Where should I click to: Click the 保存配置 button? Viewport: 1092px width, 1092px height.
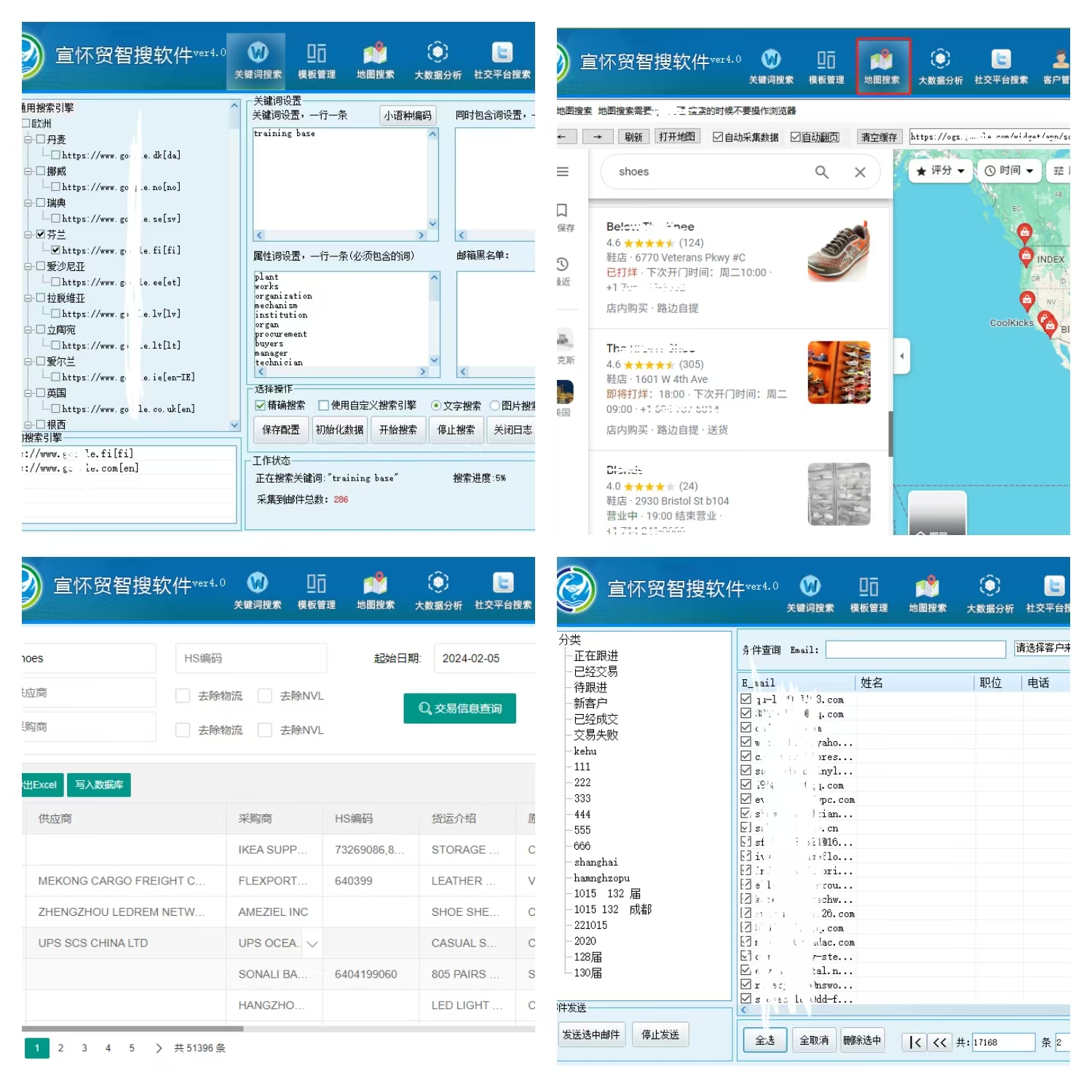tap(281, 430)
